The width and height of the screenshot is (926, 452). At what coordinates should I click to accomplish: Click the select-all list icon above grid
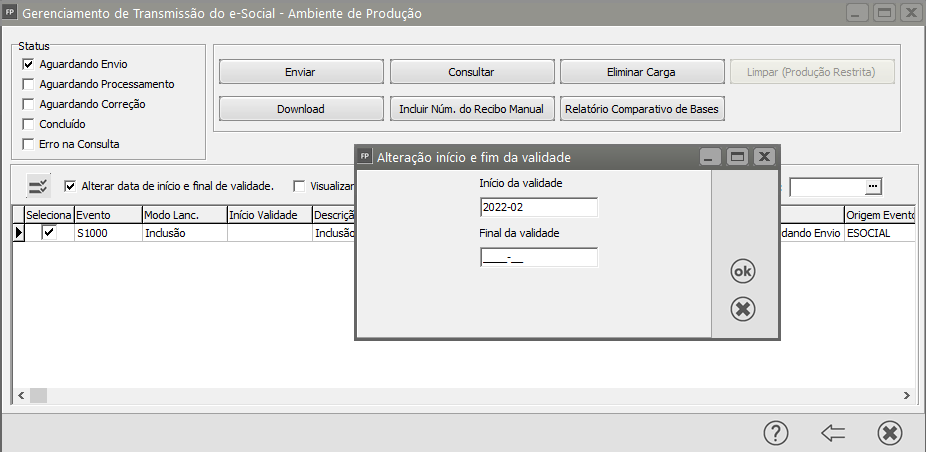38,186
